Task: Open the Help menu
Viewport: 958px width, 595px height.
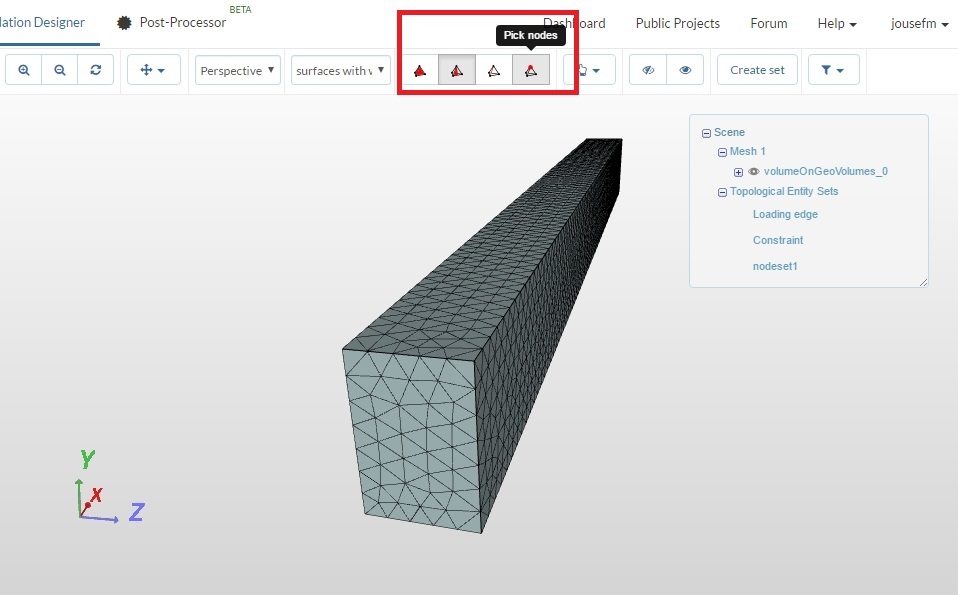Action: (837, 23)
